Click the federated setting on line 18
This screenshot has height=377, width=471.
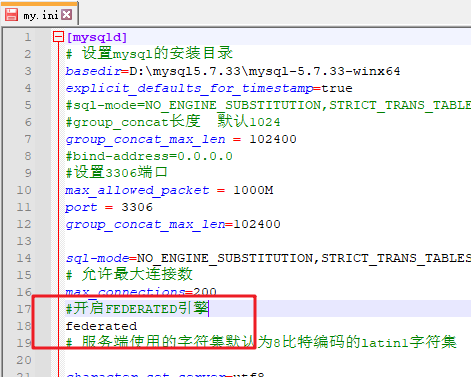101,326
